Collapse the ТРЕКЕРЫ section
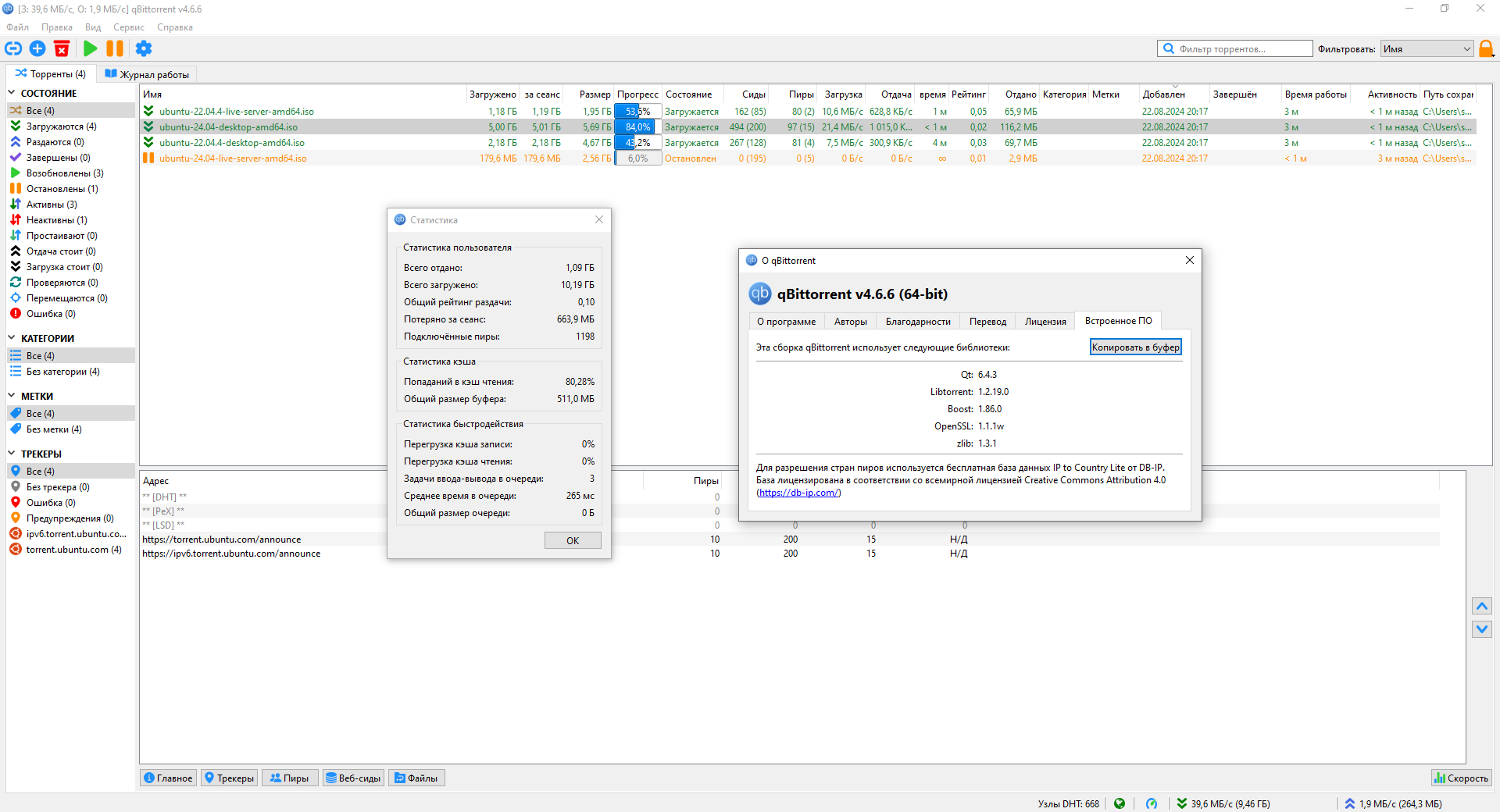The width and height of the screenshot is (1500, 812). click(x=12, y=454)
